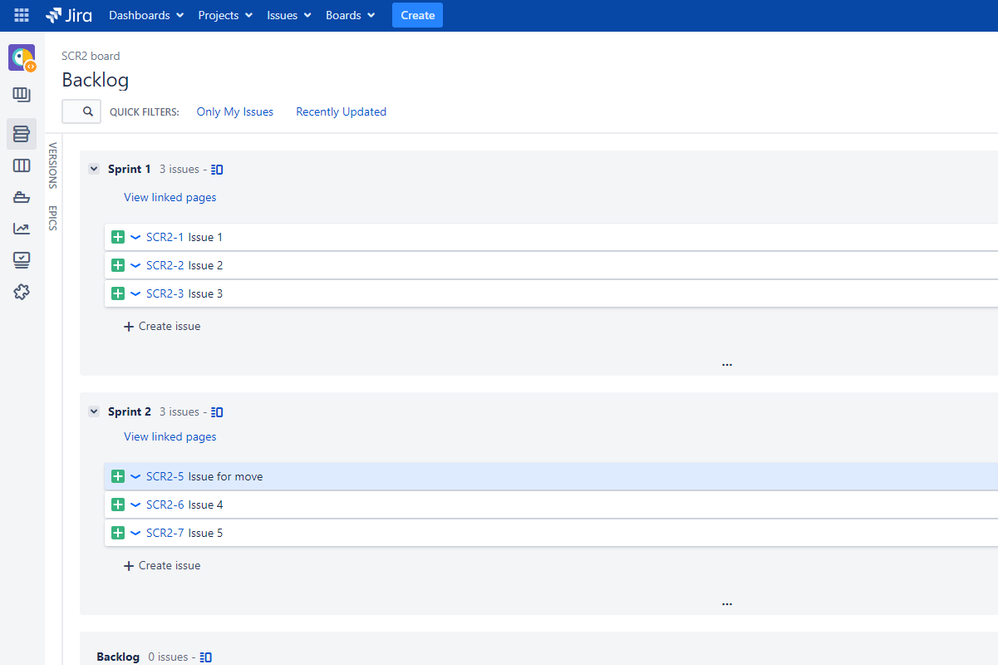Toggle the Recently Updated quick filter
The width and height of the screenshot is (998, 665).
click(x=341, y=112)
